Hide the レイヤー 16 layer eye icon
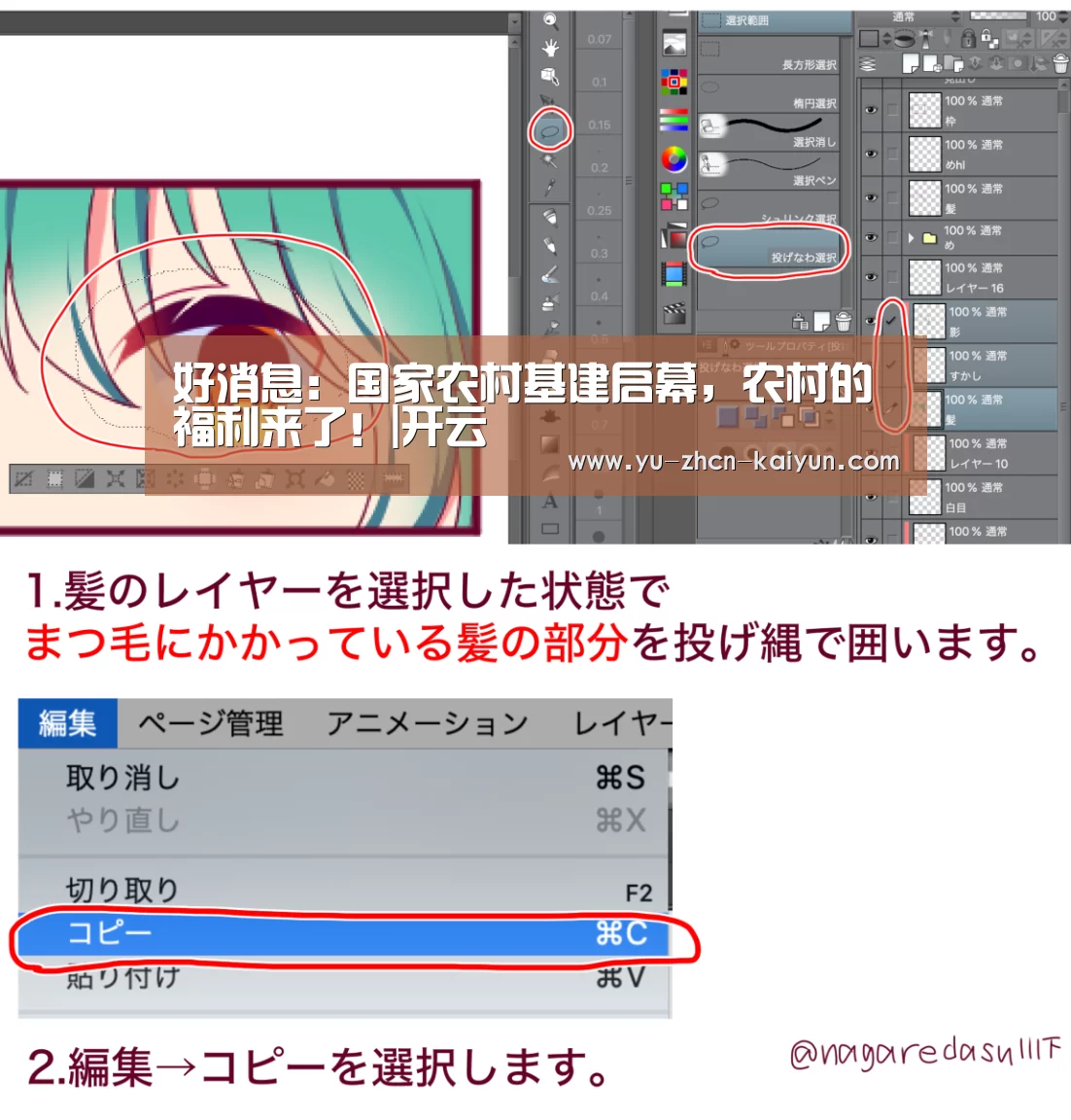 click(x=871, y=277)
